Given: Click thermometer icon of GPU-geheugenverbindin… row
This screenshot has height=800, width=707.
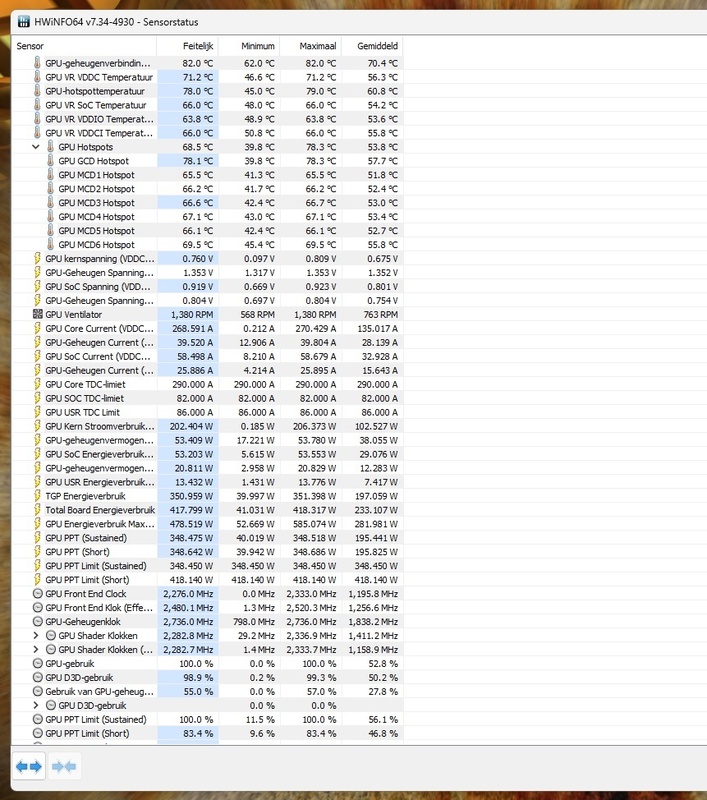Looking at the screenshot, I should (x=37, y=63).
